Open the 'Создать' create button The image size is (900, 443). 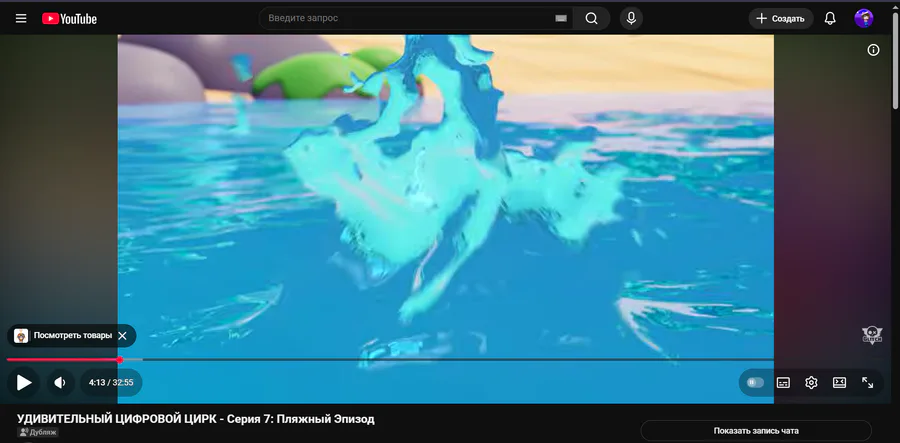point(781,18)
